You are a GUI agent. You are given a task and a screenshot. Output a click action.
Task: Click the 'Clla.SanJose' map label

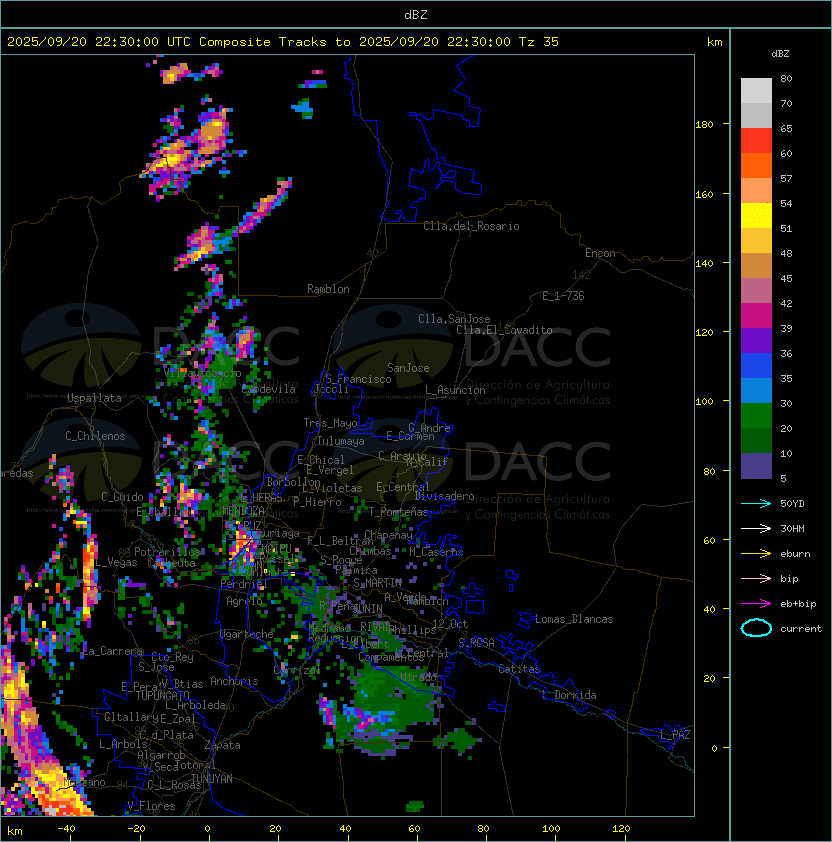click(x=454, y=319)
